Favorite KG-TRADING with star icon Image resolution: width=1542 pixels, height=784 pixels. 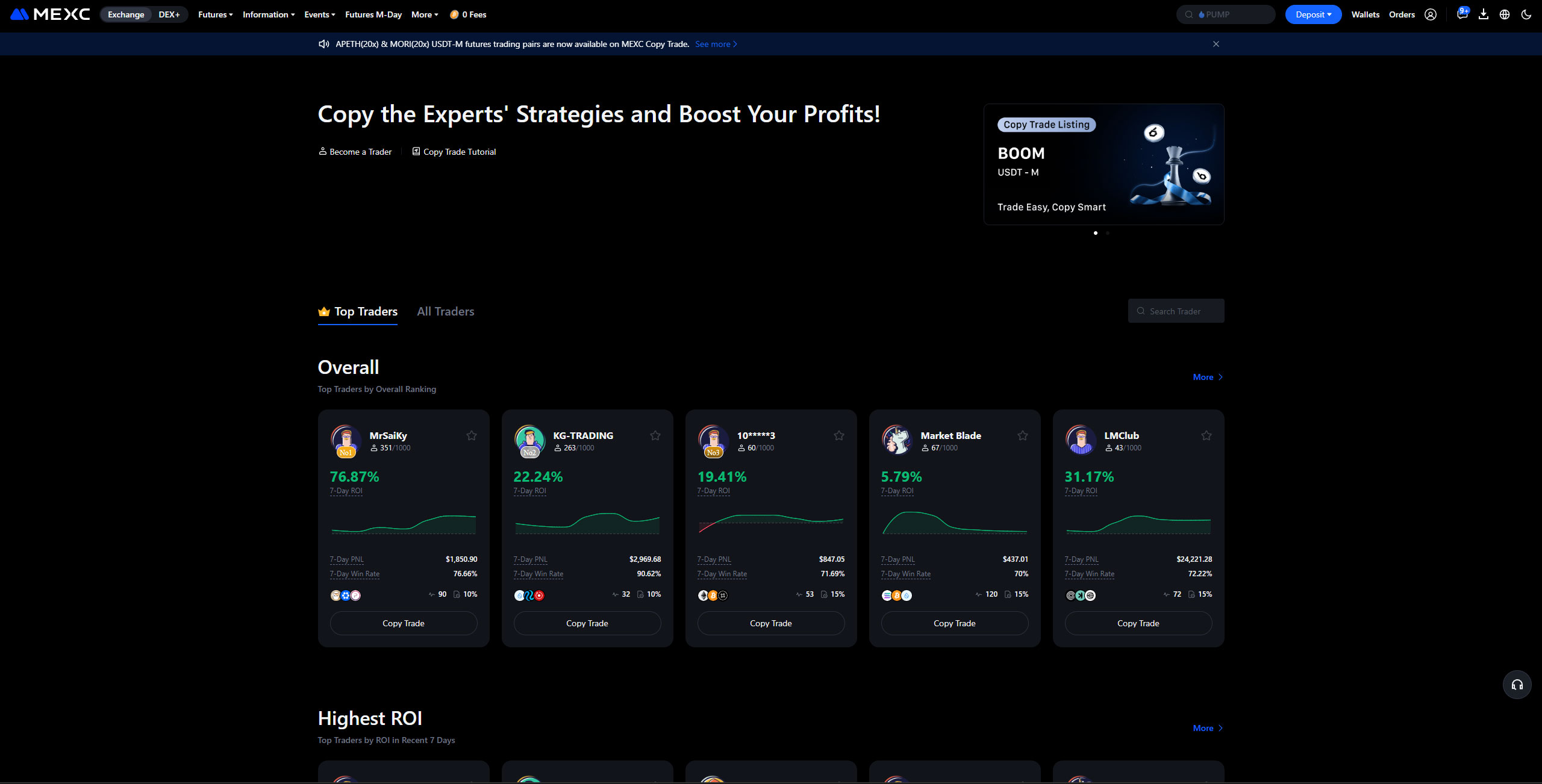tap(655, 435)
